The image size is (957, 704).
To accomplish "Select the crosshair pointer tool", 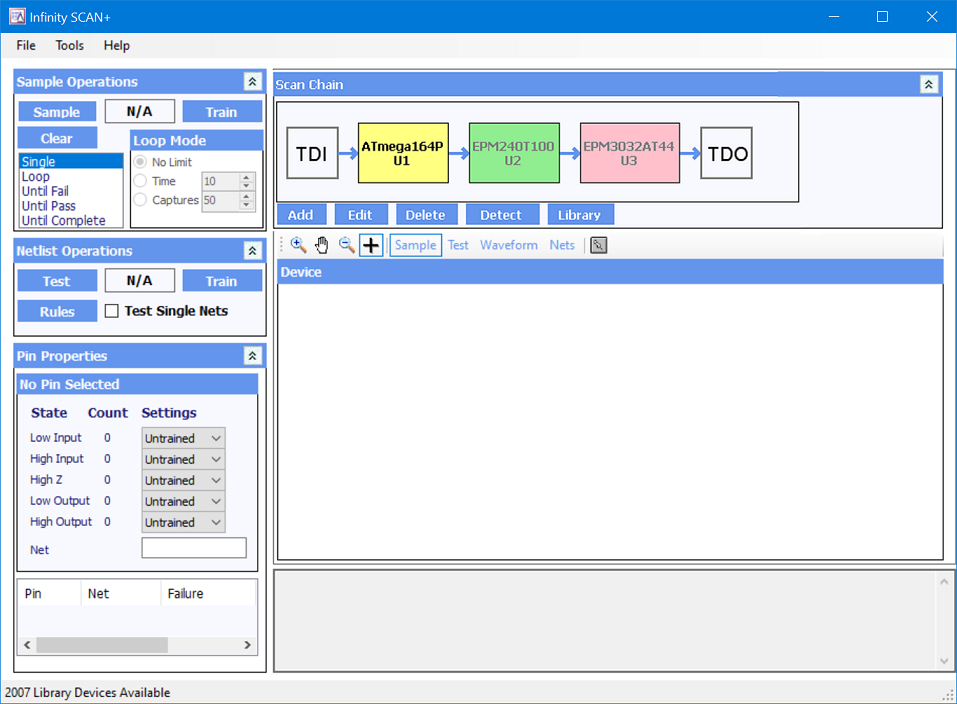I will click(371, 245).
